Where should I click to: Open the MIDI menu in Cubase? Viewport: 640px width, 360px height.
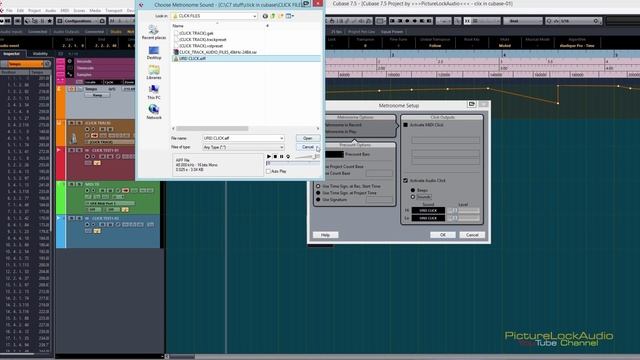click(65, 10)
